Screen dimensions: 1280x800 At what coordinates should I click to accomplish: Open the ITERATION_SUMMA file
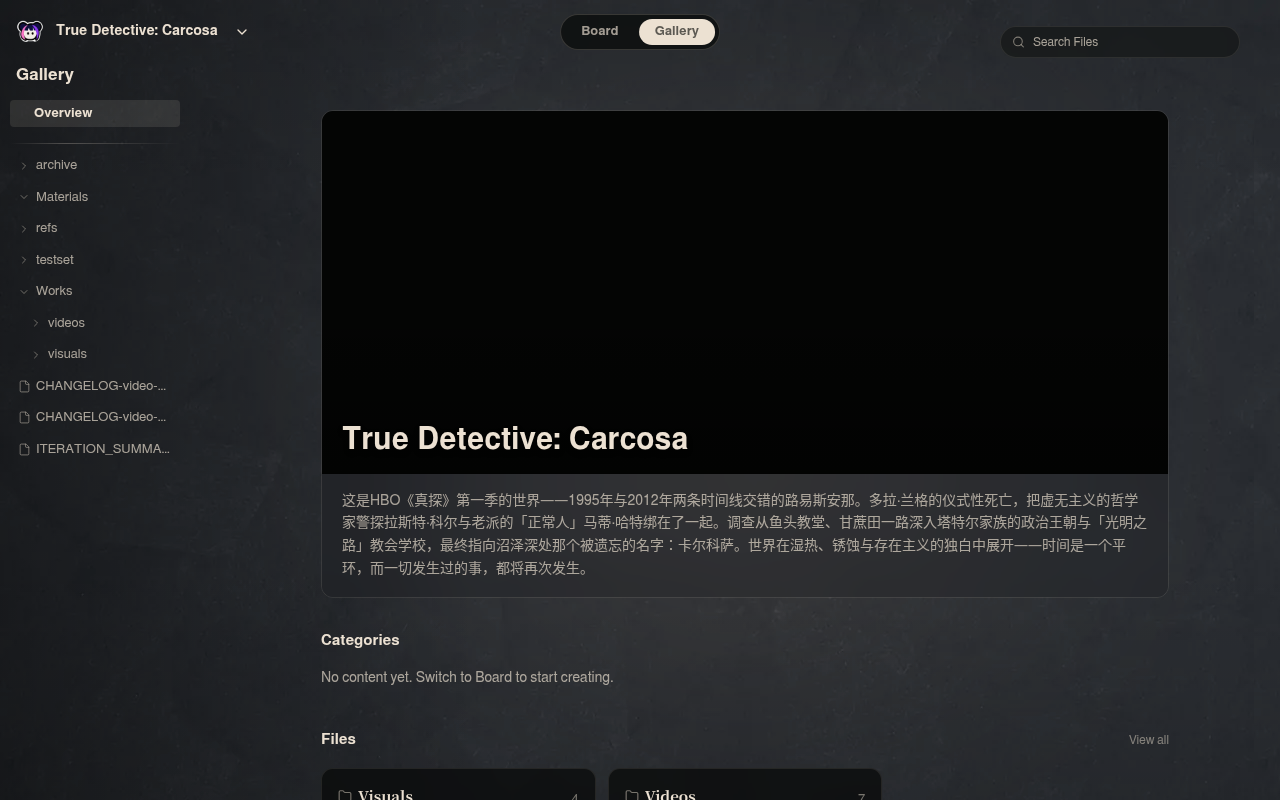[103, 449]
